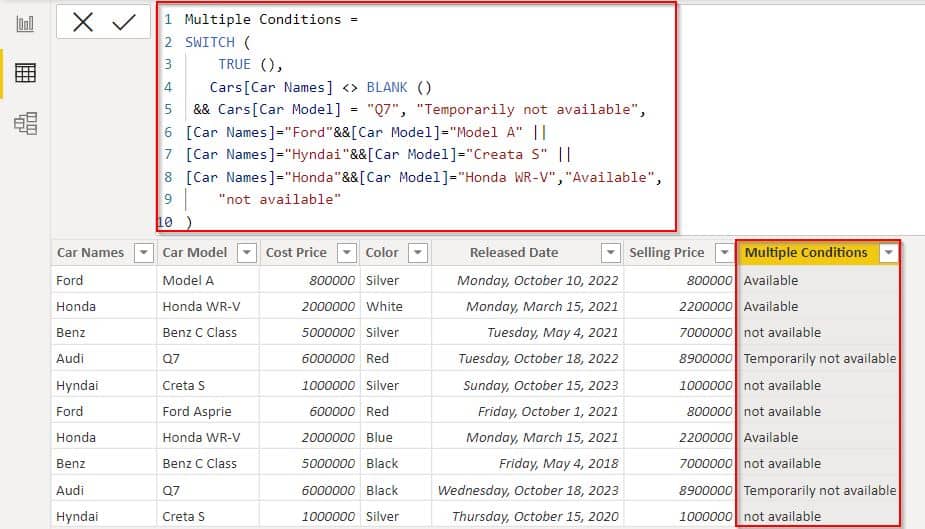Click the "Thursday, October 15, 2020" date cell
Screen dimensions: 925x529
click(535, 517)
